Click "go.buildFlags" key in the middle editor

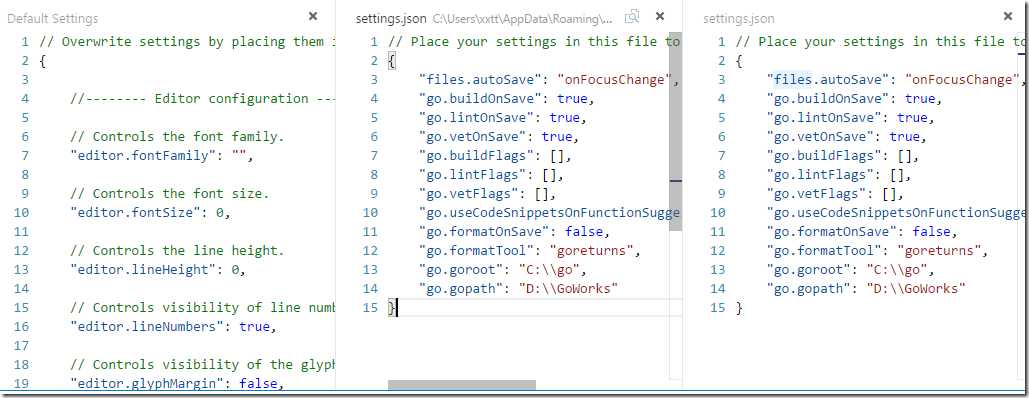point(476,156)
